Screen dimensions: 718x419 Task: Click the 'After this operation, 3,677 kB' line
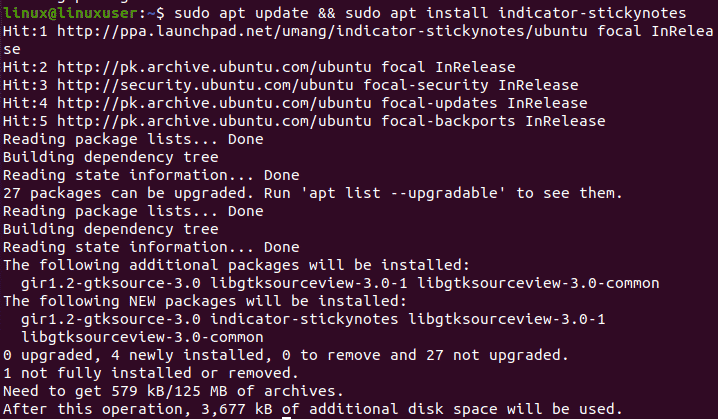[x=313, y=409]
